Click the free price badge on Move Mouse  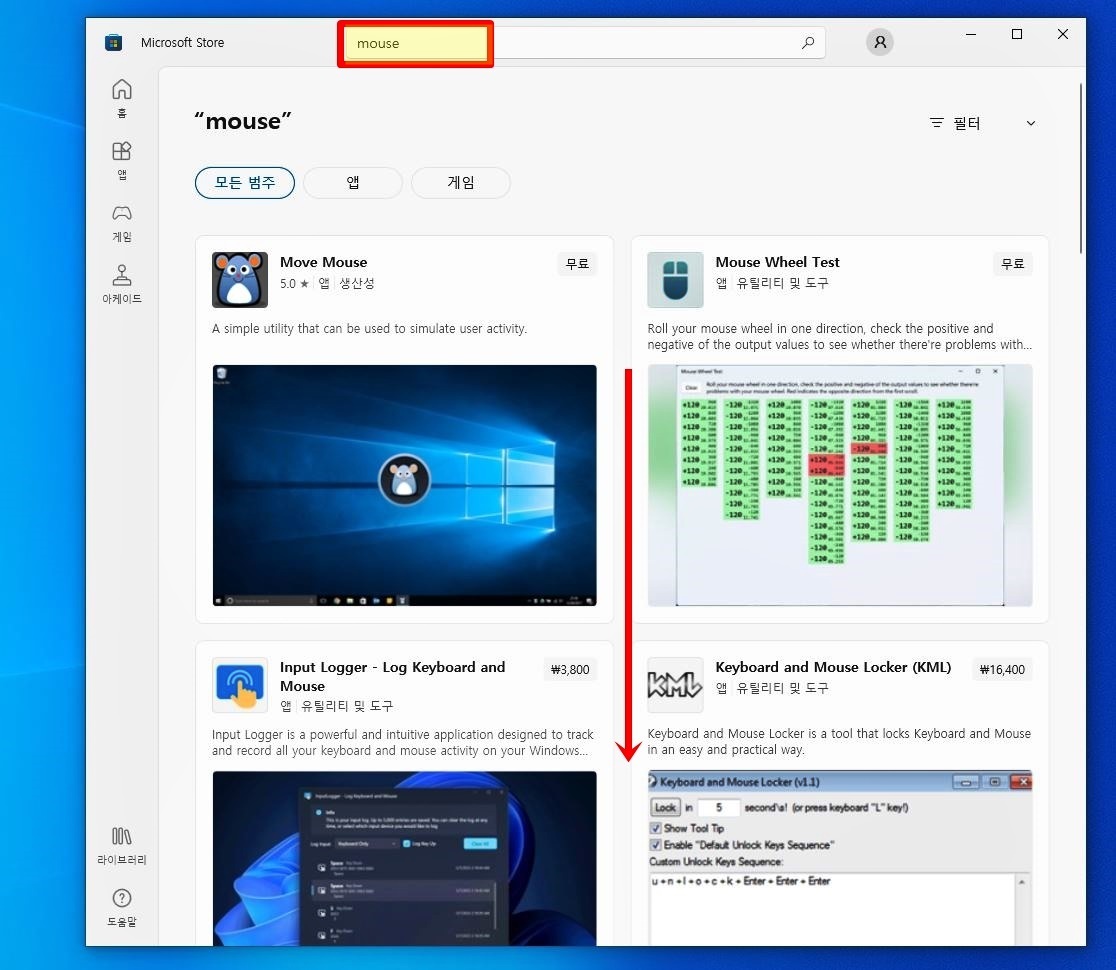coord(577,264)
